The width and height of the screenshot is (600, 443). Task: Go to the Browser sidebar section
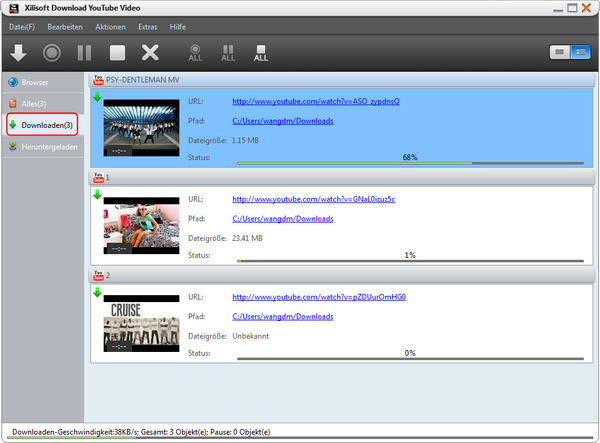coord(43,82)
